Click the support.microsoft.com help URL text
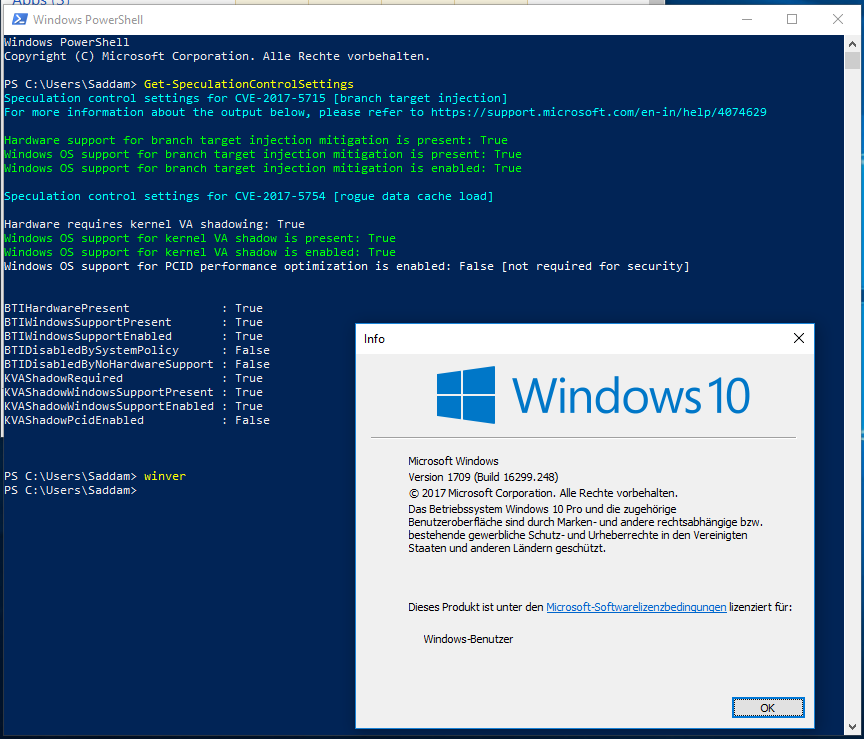The width and height of the screenshot is (864, 739). [x=598, y=112]
